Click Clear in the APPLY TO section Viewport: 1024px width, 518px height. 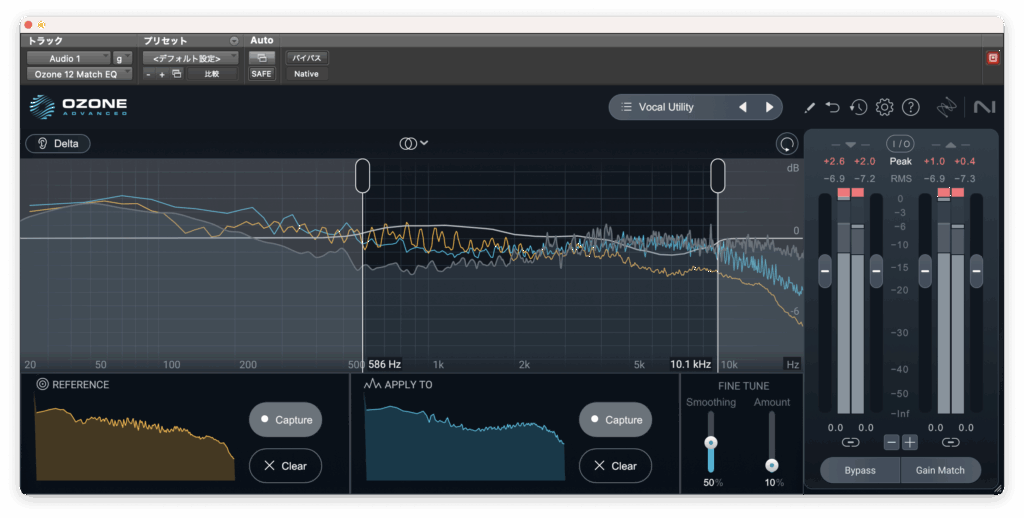[x=615, y=466]
